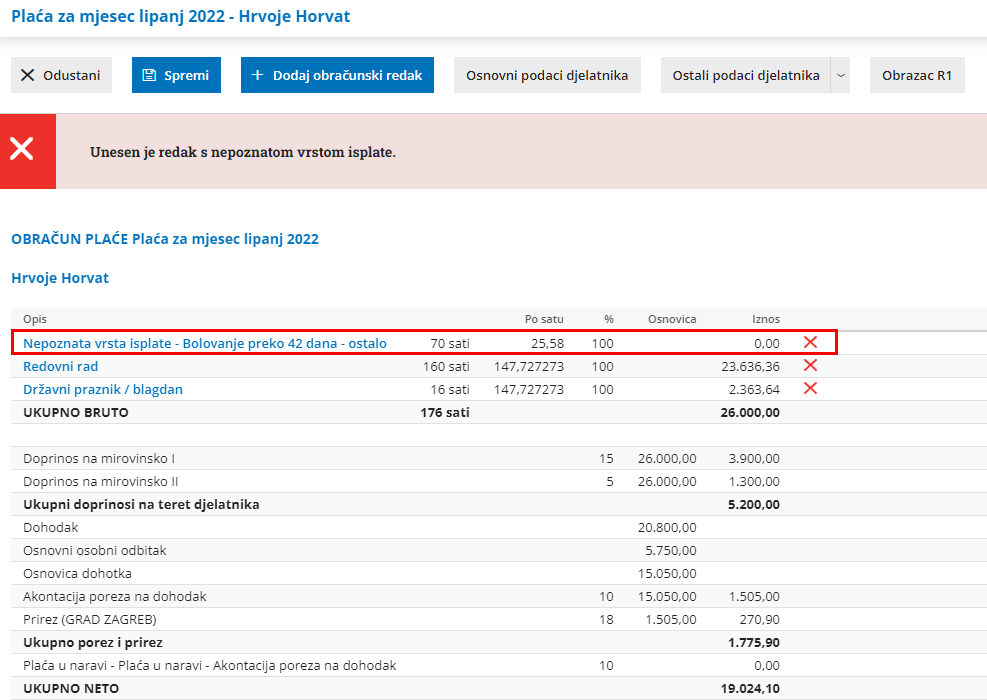Select the Doprinos na mirovinsko II row label
The height and width of the screenshot is (700, 987).
pos(101,482)
